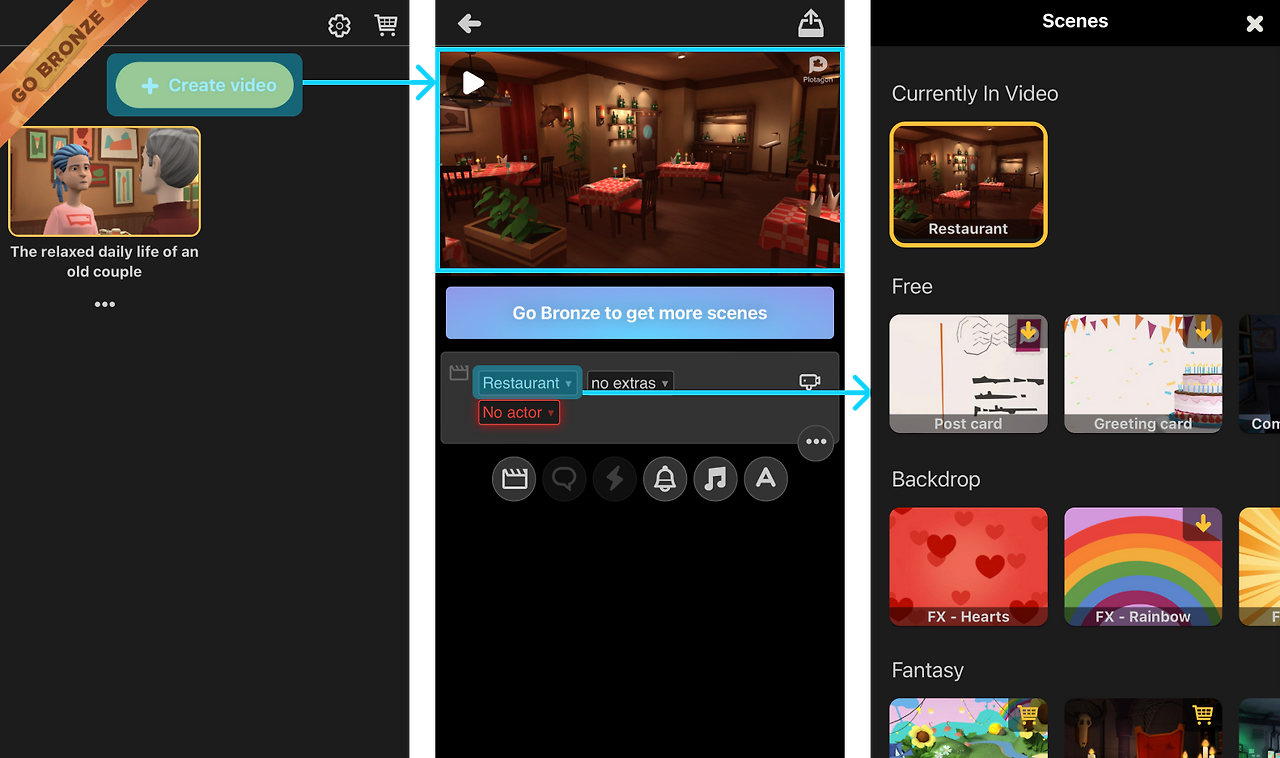Choose the FX - Rainbow backdrop
1280x758 pixels.
click(x=1143, y=567)
